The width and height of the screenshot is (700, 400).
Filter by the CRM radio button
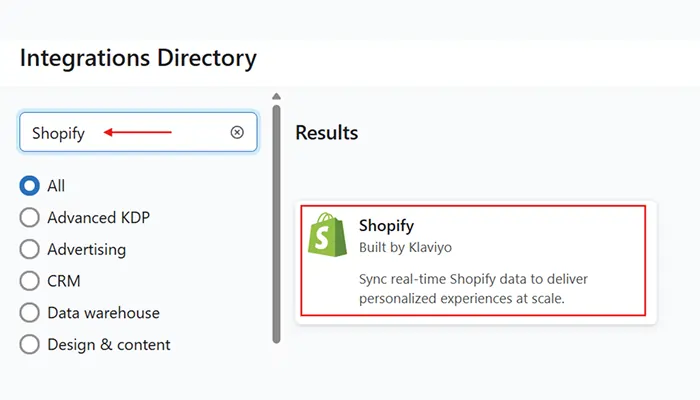click(x=30, y=281)
